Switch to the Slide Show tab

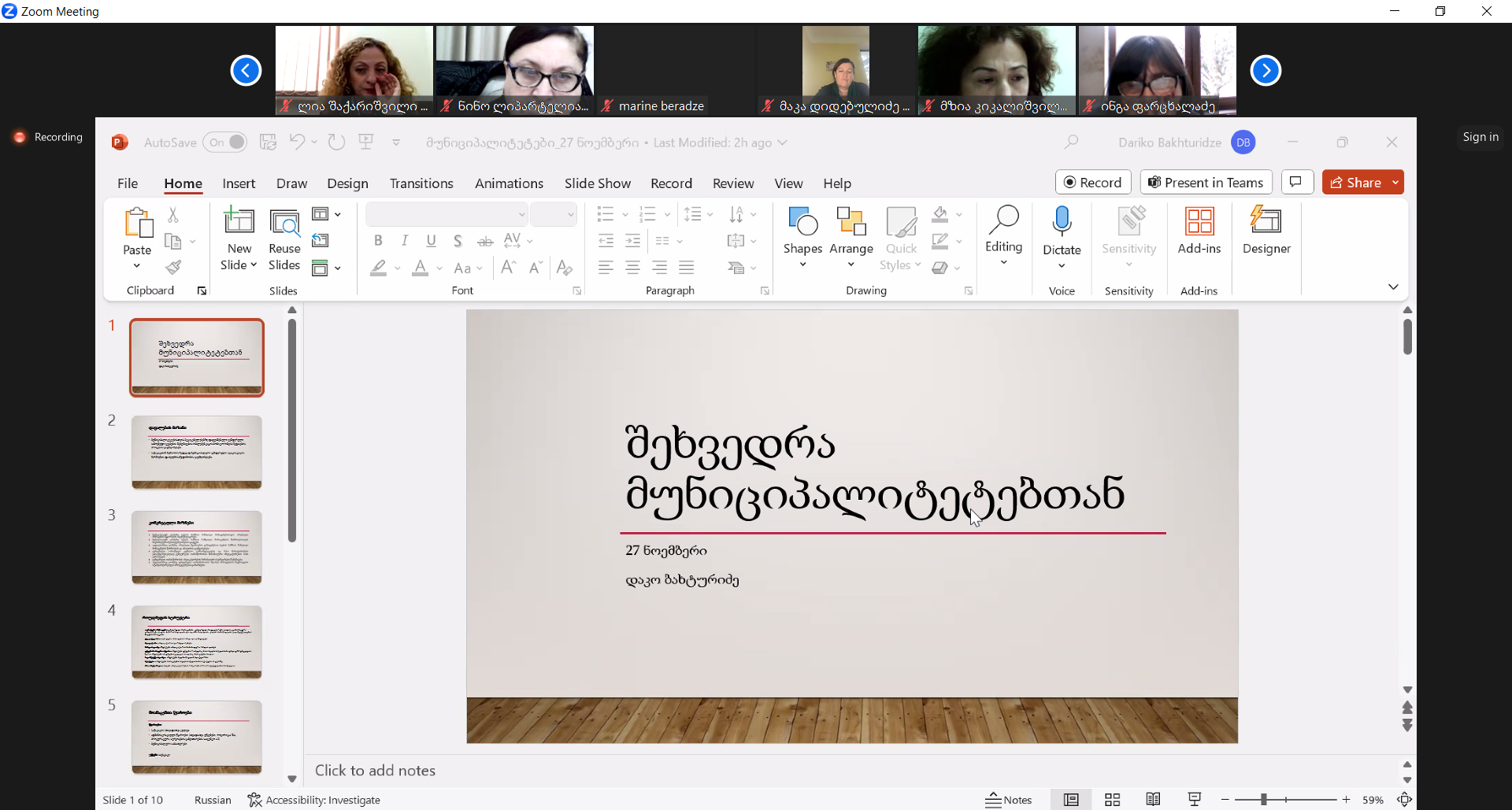tap(597, 183)
